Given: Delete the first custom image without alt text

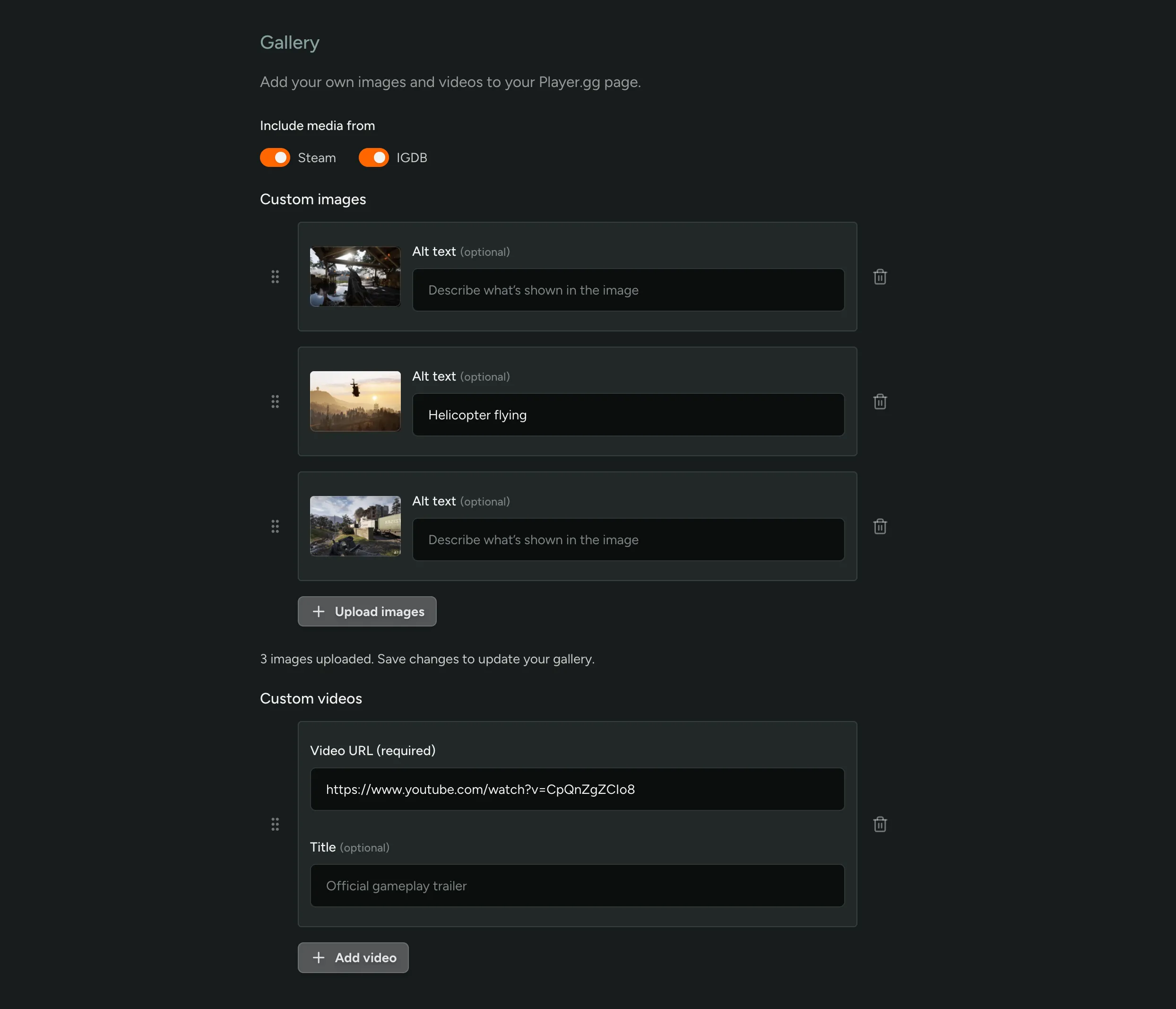Looking at the screenshot, I should coord(880,277).
